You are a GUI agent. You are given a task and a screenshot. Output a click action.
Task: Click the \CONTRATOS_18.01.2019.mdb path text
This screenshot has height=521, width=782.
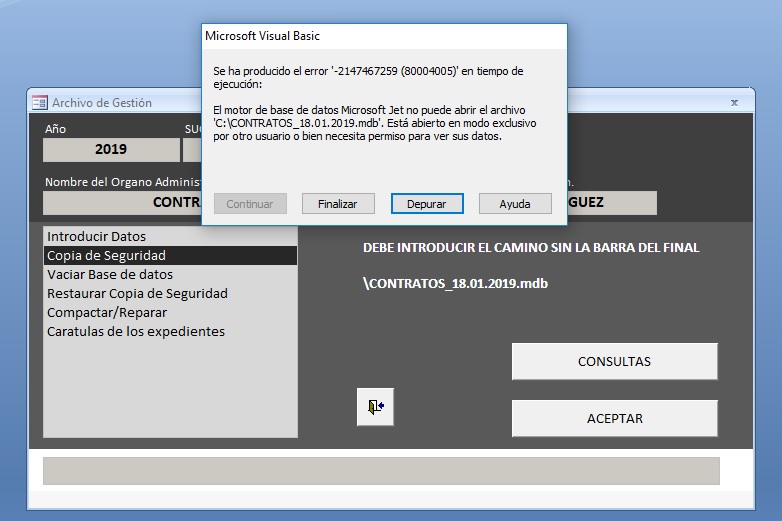[455, 284]
